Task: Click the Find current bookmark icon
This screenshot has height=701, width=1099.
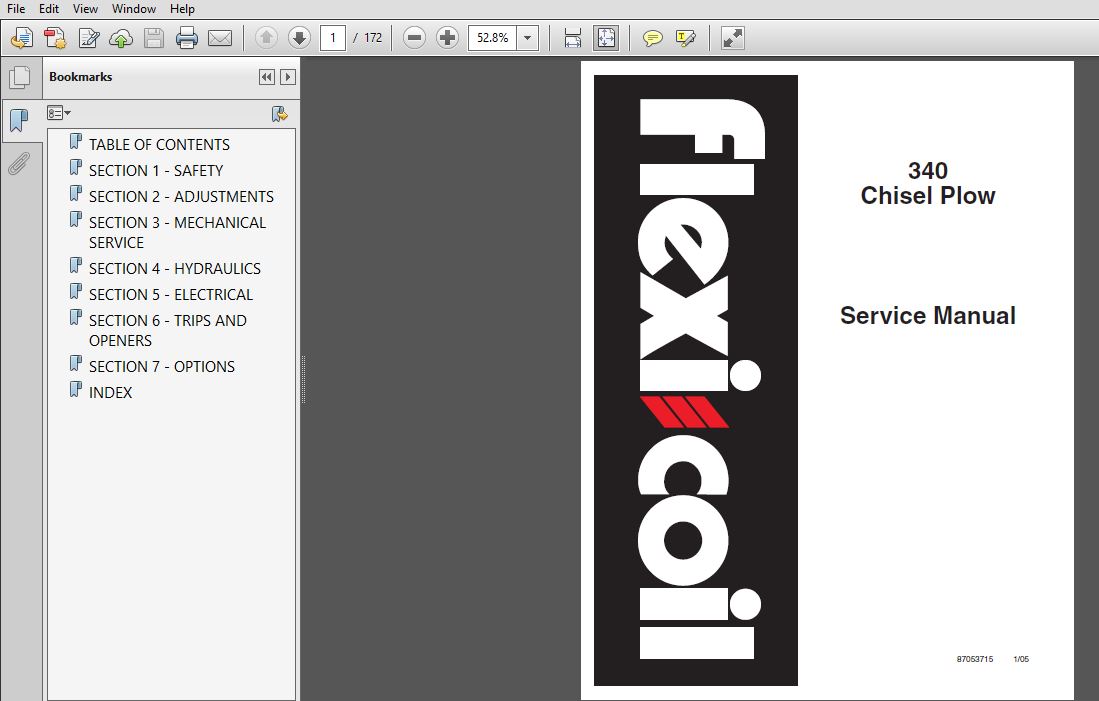Action: pyautogui.click(x=280, y=114)
